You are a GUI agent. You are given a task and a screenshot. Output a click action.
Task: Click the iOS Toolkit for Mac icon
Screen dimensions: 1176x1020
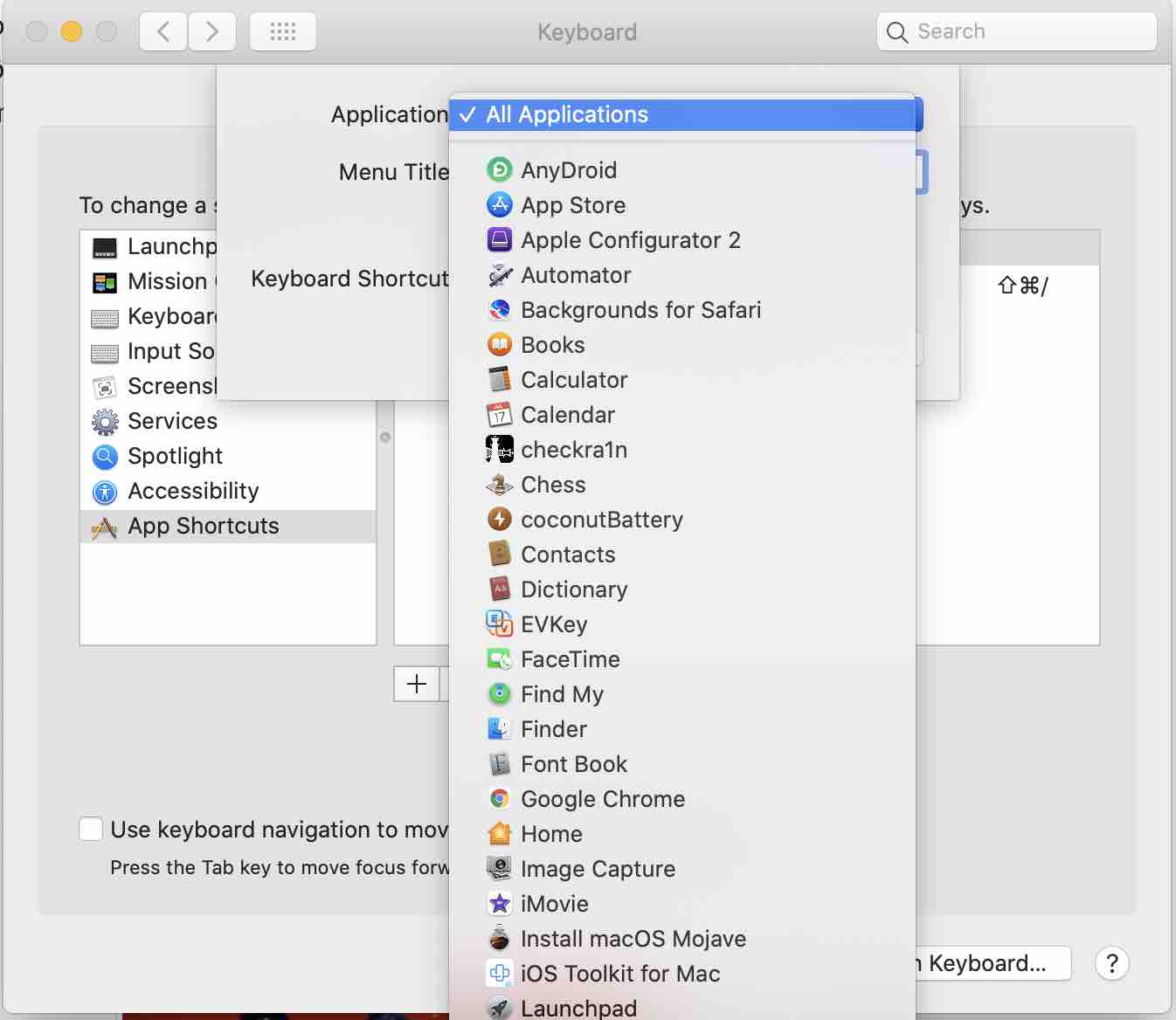499,974
